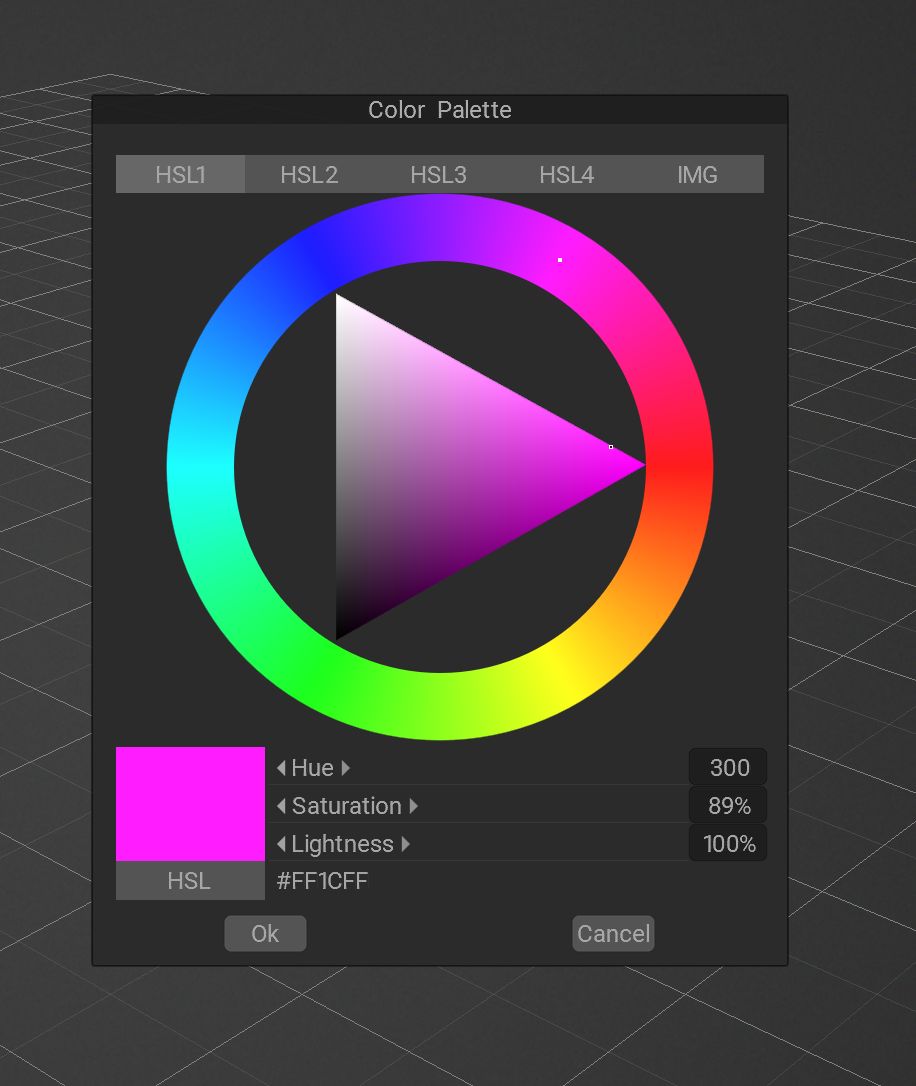
Task: Decrease Hue with the left arrow
Action: pyautogui.click(x=281, y=768)
